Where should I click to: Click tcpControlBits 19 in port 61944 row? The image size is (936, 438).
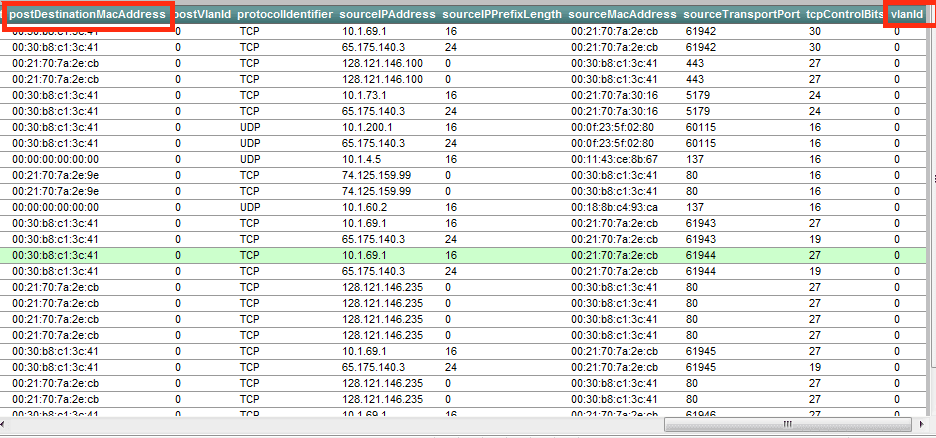(x=815, y=271)
